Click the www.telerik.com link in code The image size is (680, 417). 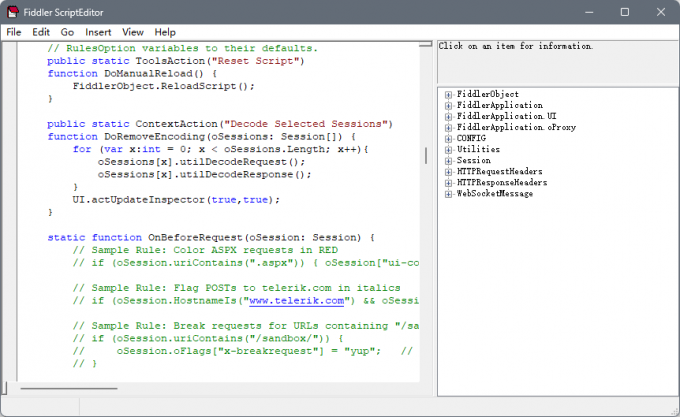(x=297, y=300)
